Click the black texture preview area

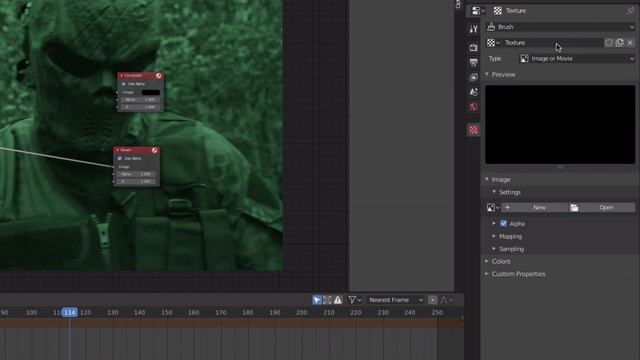click(x=560, y=124)
